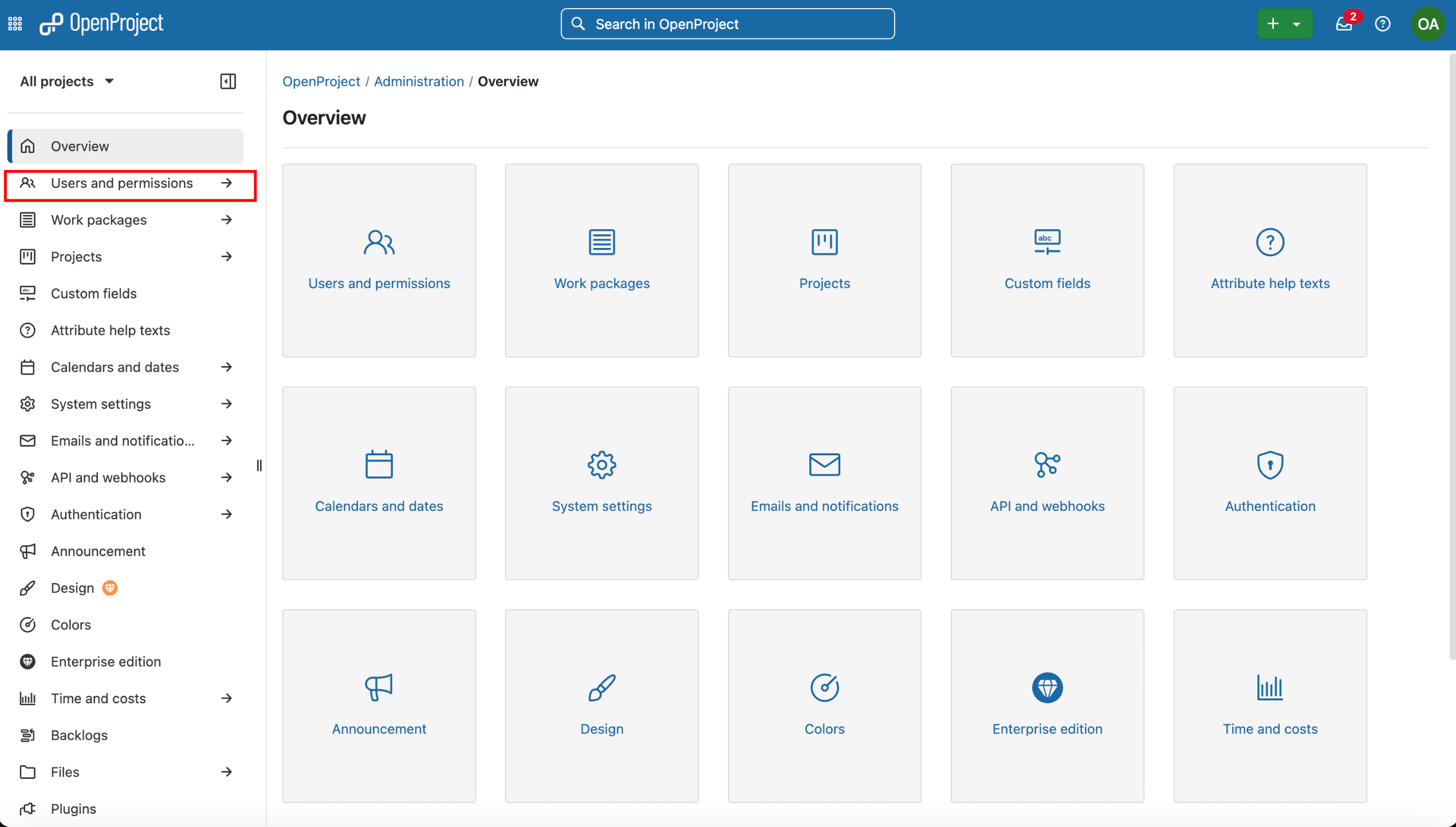Viewport: 1456px width, 827px height.
Task: Open the green plus create dropdown
Action: click(1285, 23)
